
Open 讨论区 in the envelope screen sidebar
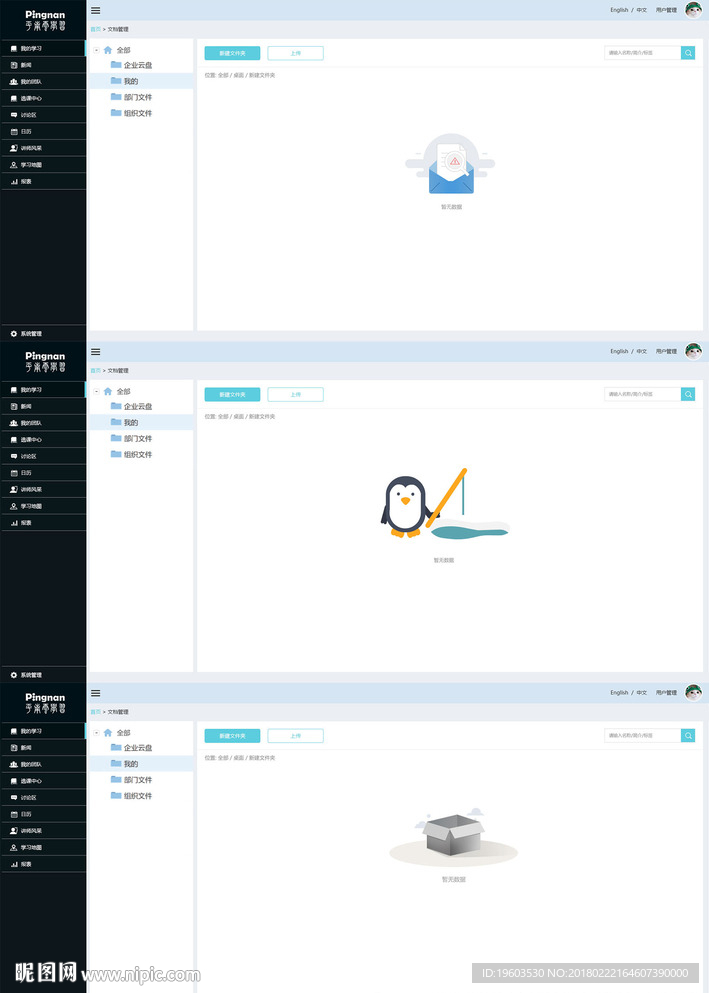coord(42,115)
